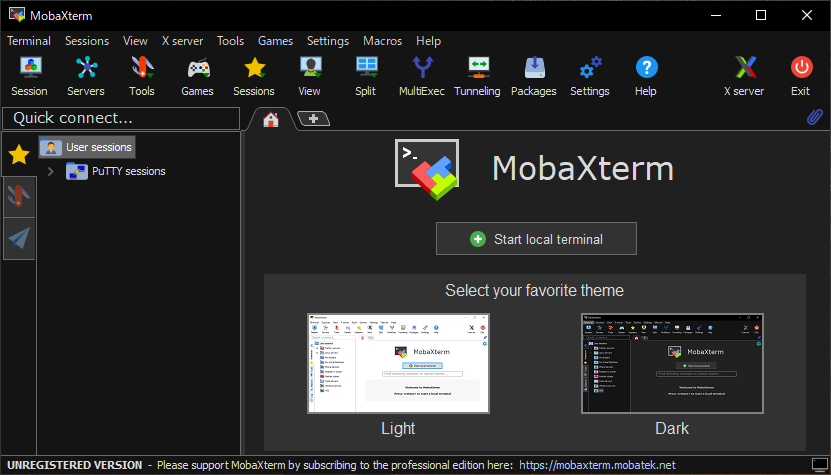Open the paper plane sidebar tab
This screenshot has height=475, width=831.
click(x=18, y=238)
